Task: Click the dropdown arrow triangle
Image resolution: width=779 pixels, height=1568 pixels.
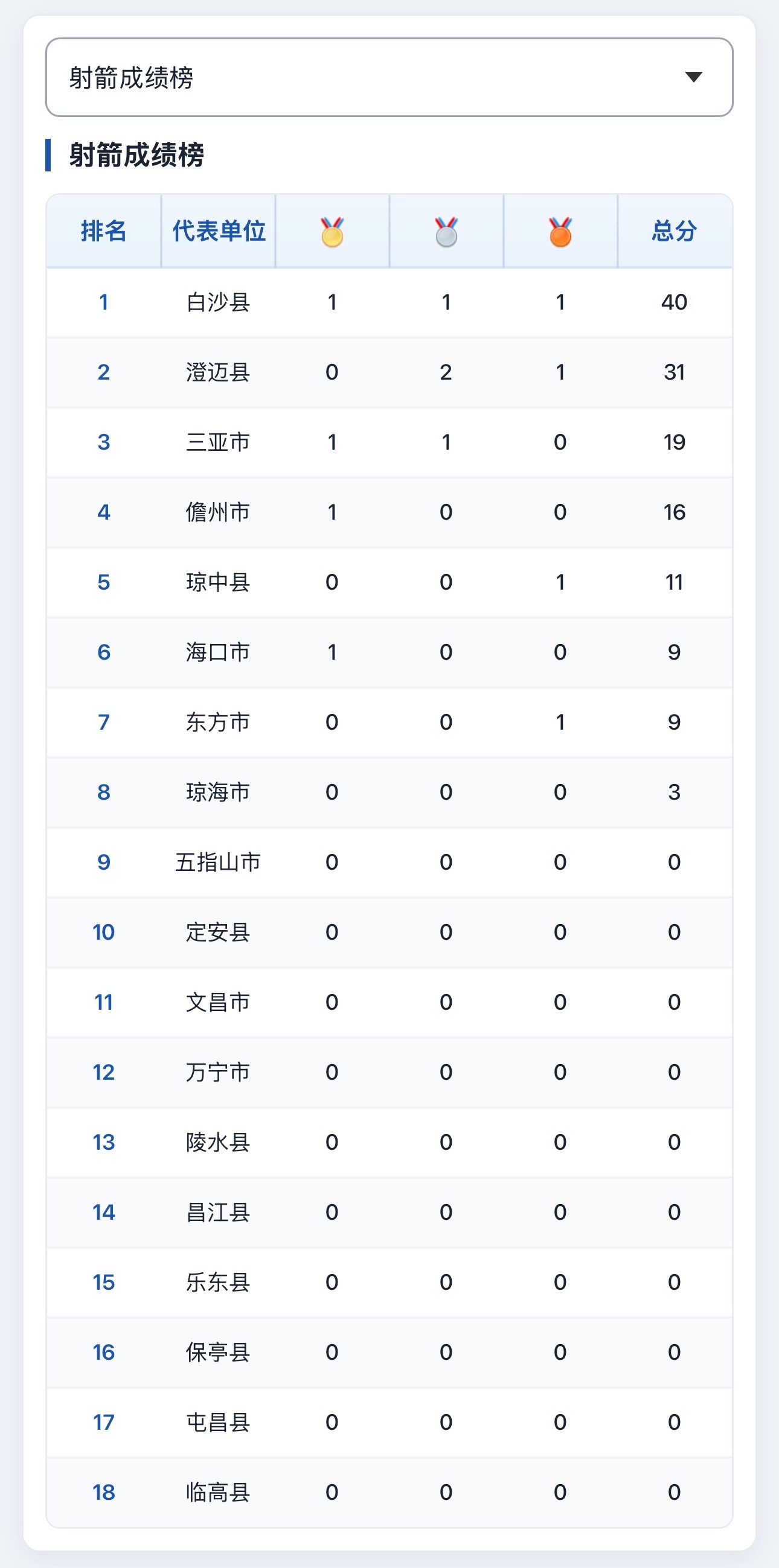Action: (x=694, y=77)
